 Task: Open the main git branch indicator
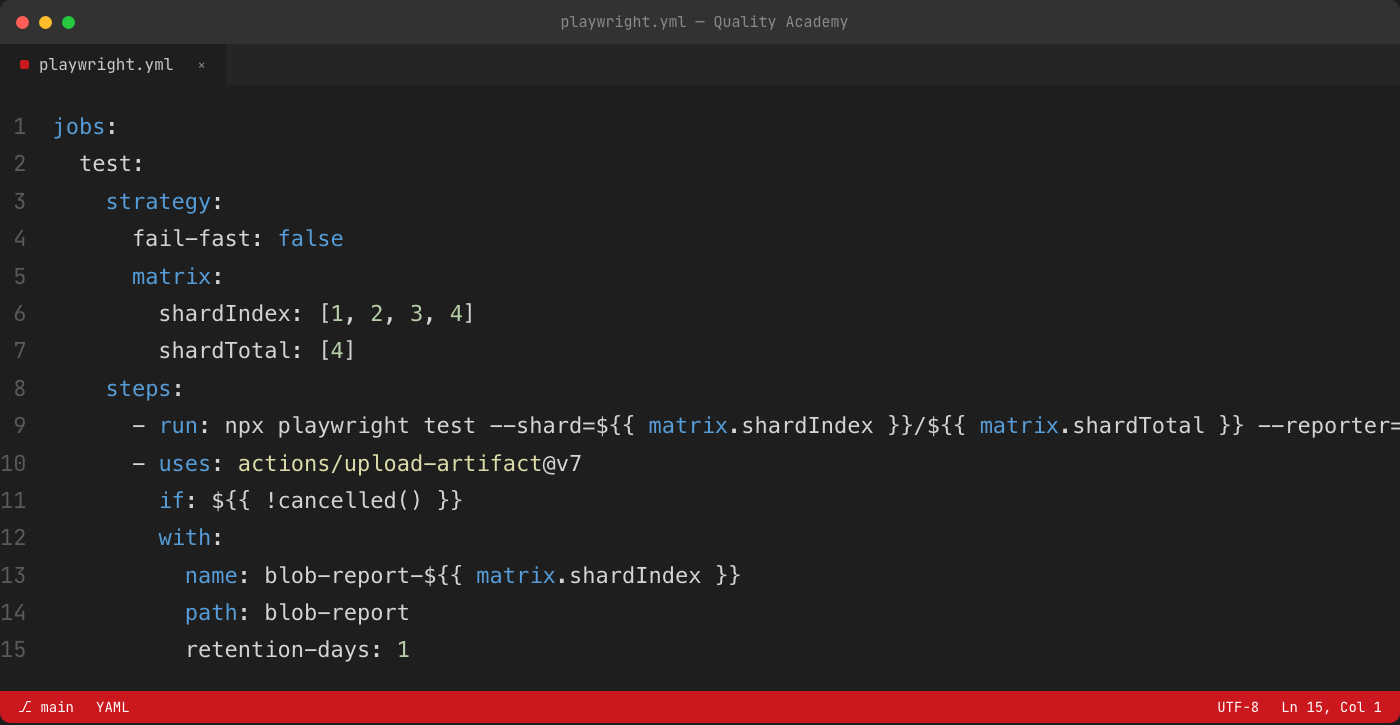46,707
